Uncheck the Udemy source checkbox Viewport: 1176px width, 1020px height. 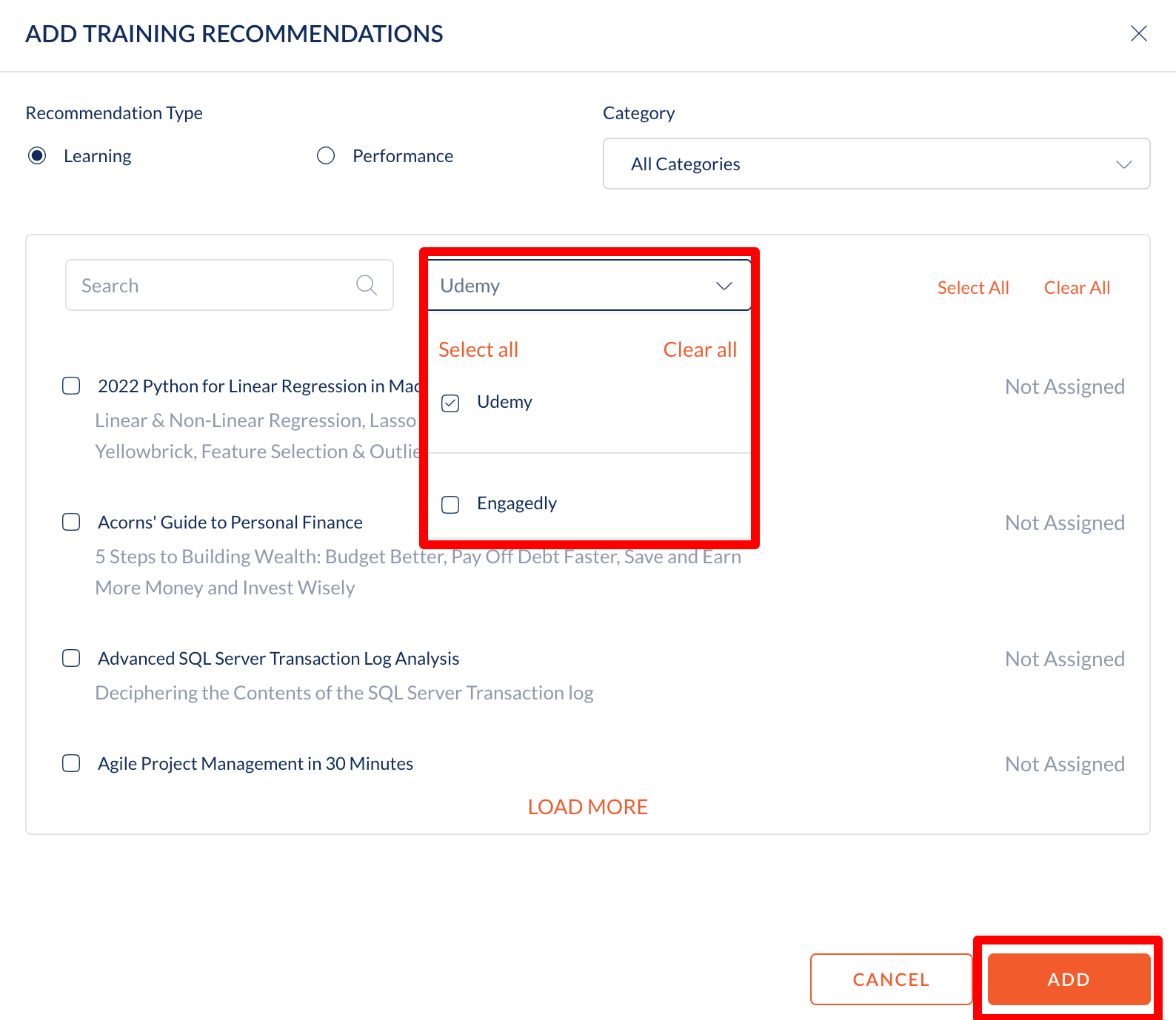coord(450,403)
